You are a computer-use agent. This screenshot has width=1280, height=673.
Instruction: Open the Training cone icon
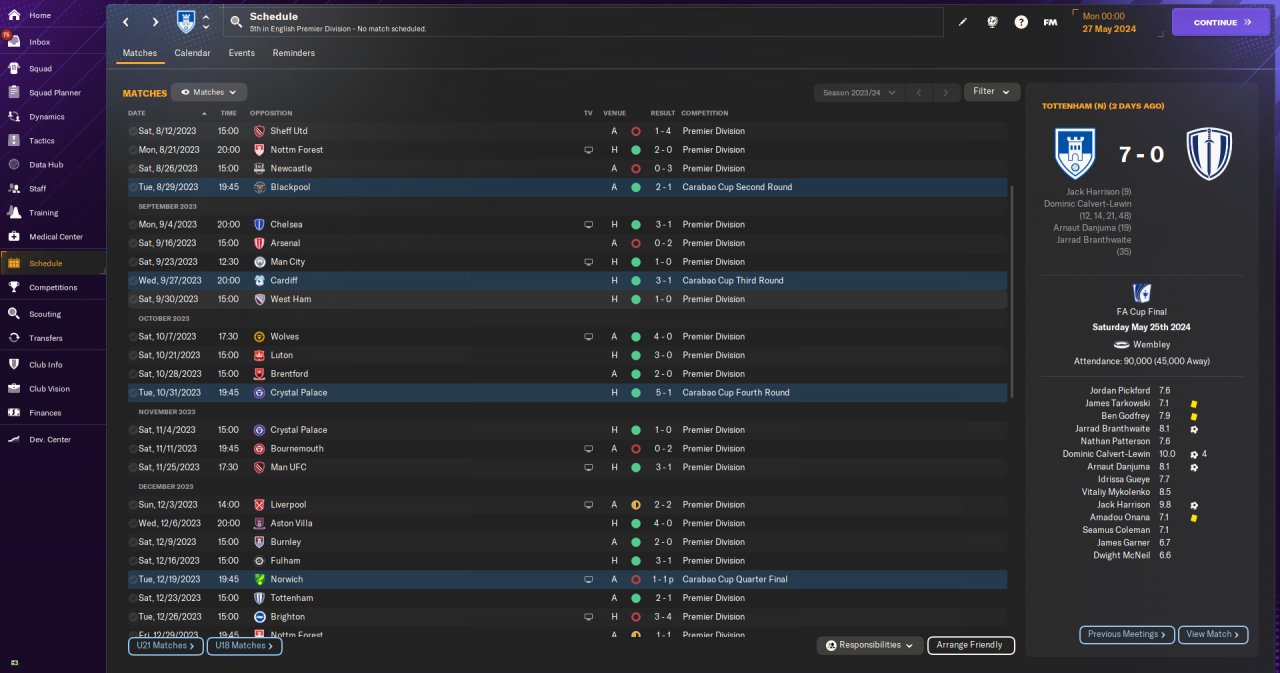14,212
